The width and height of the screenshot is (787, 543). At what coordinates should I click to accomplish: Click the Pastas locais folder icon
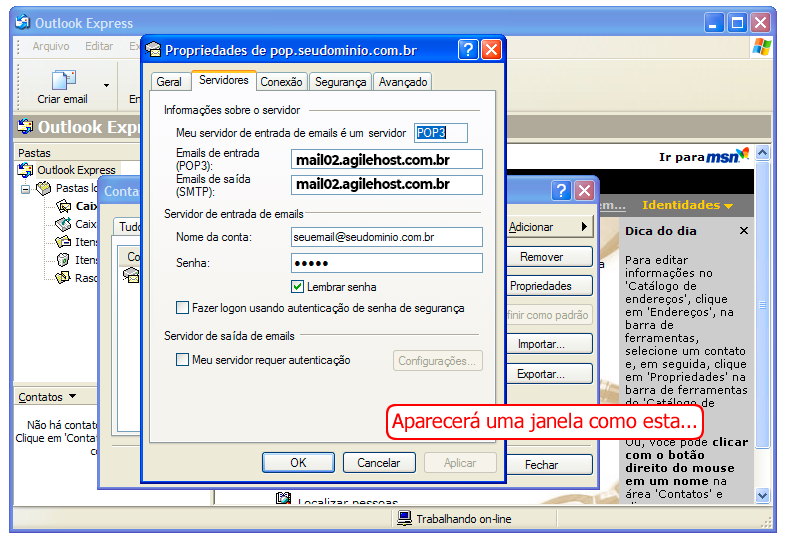(43, 188)
